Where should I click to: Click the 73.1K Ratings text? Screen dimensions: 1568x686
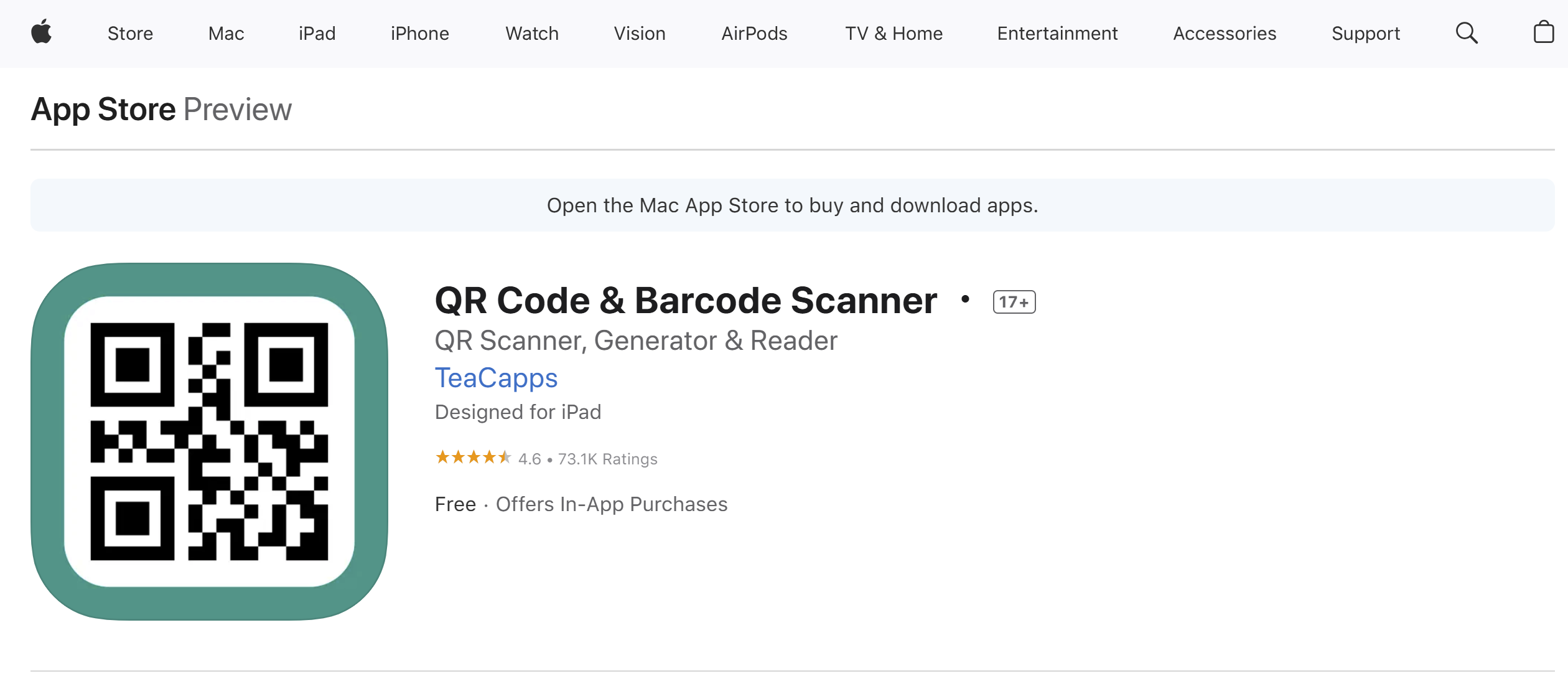coord(607,459)
